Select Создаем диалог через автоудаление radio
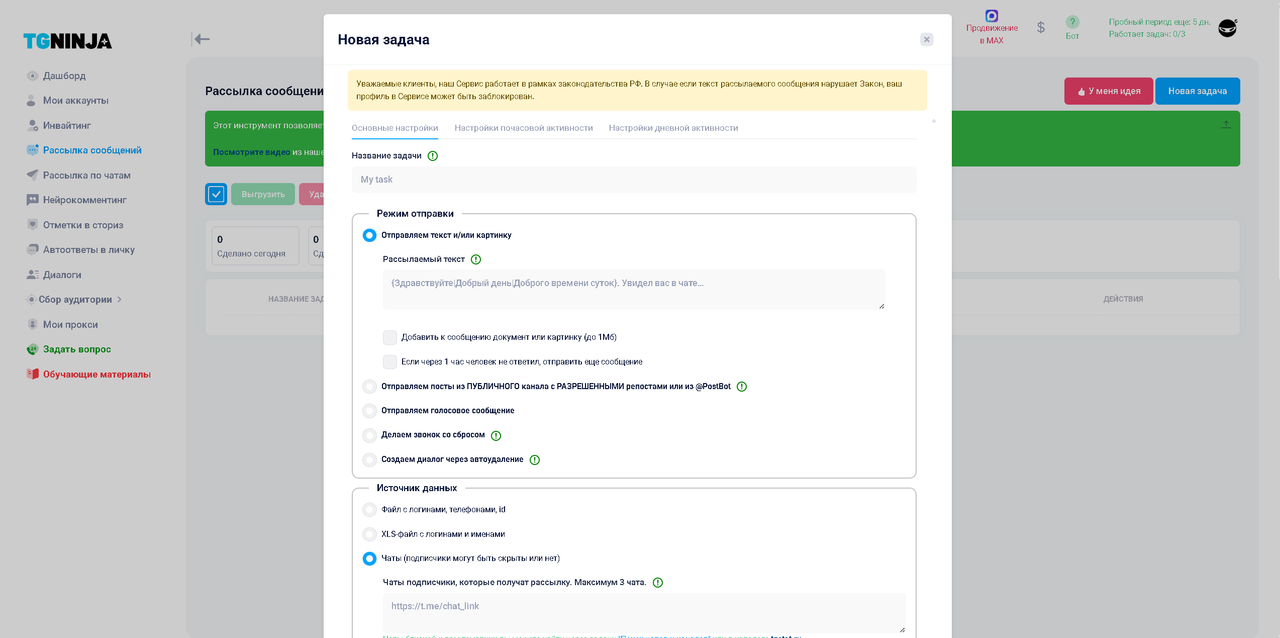This screenshot has width=1280, height=638. tap(369, 460)
